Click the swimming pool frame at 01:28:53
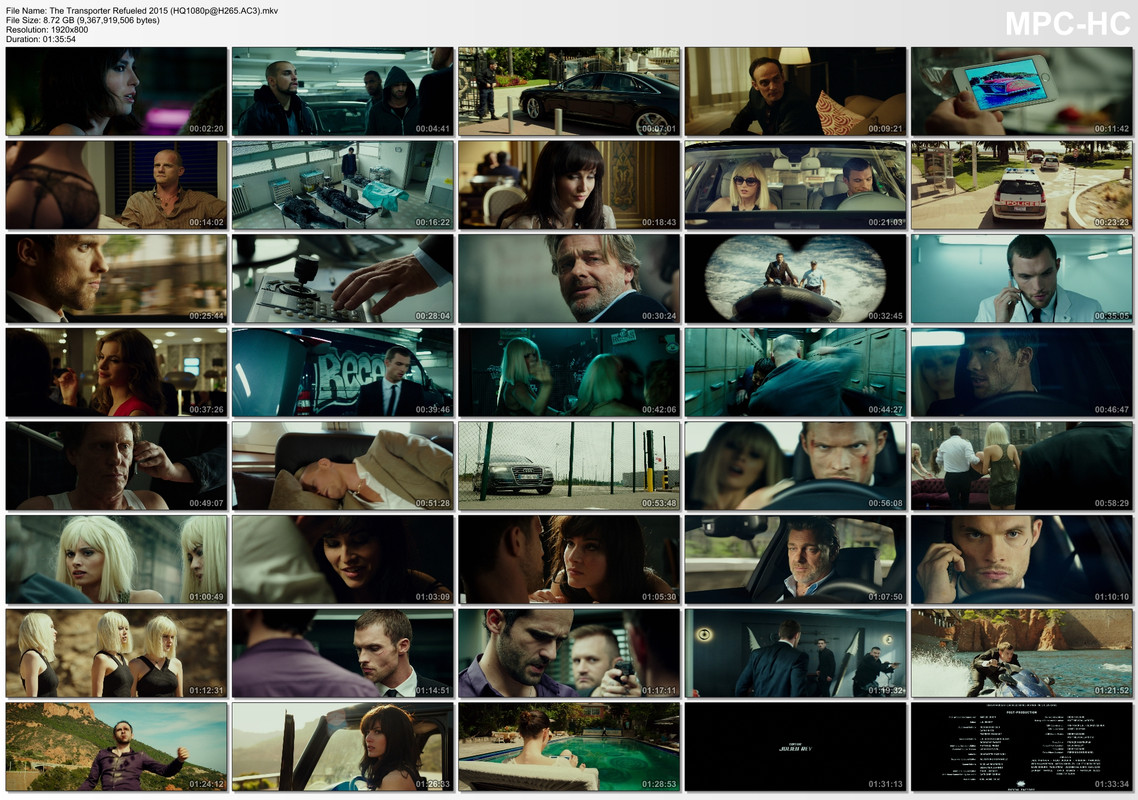 pos(569,747)
